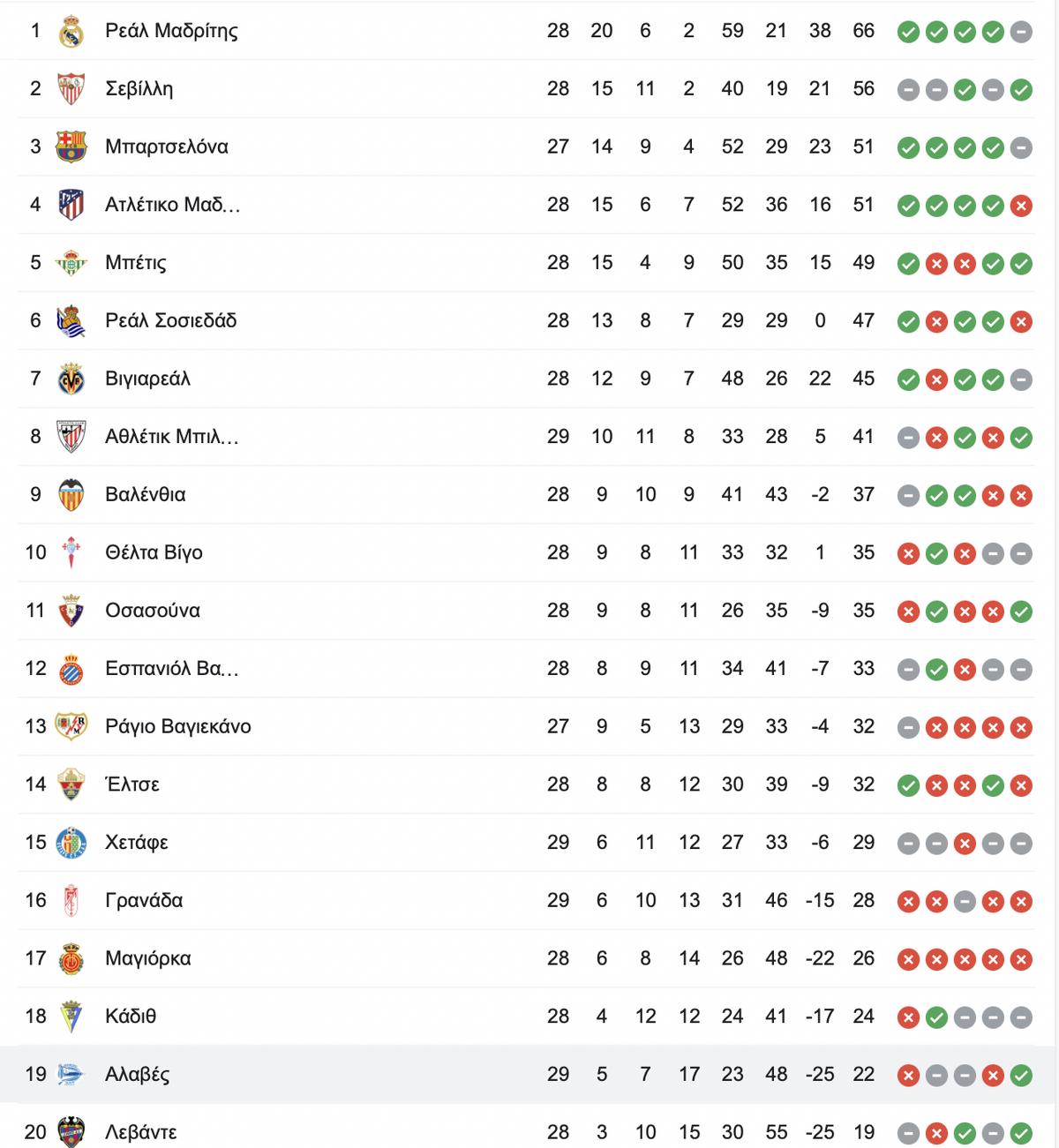
Task: Click the Levante club crest
Action: (71, 1132)
